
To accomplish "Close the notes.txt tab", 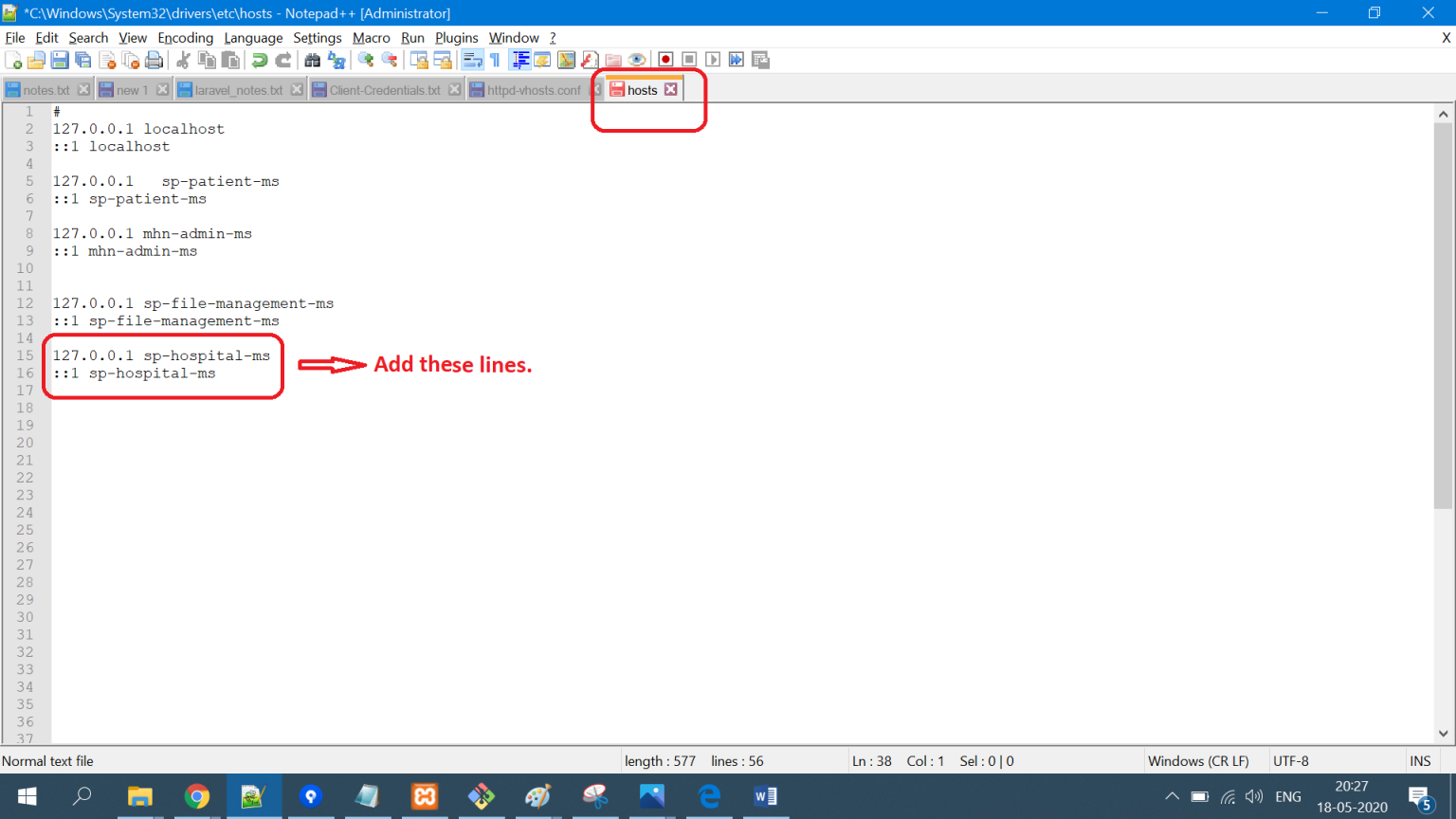I will click(x=83, y=89).
